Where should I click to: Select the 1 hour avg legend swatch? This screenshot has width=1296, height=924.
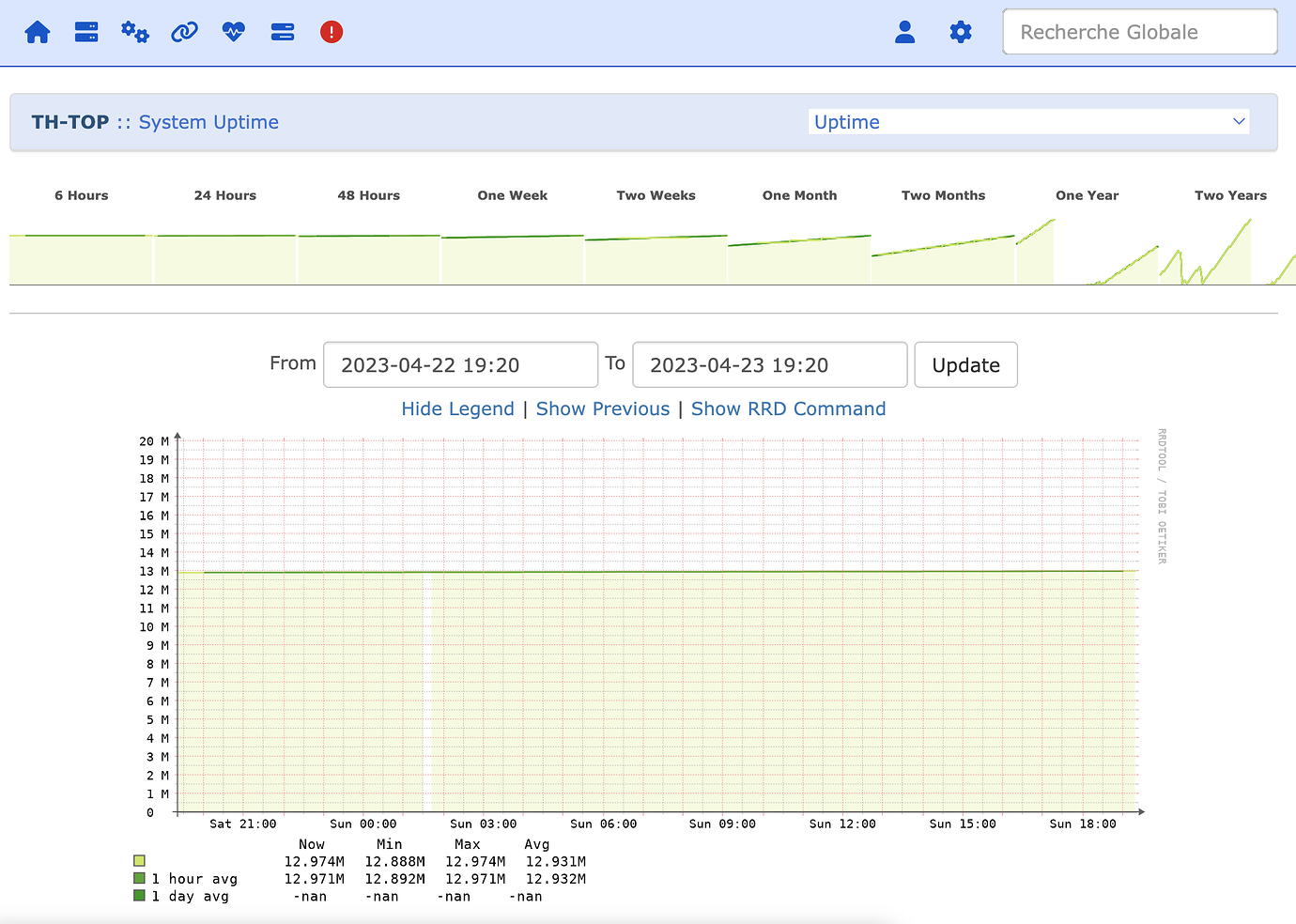pyautogui.click(x=139, y=878)
